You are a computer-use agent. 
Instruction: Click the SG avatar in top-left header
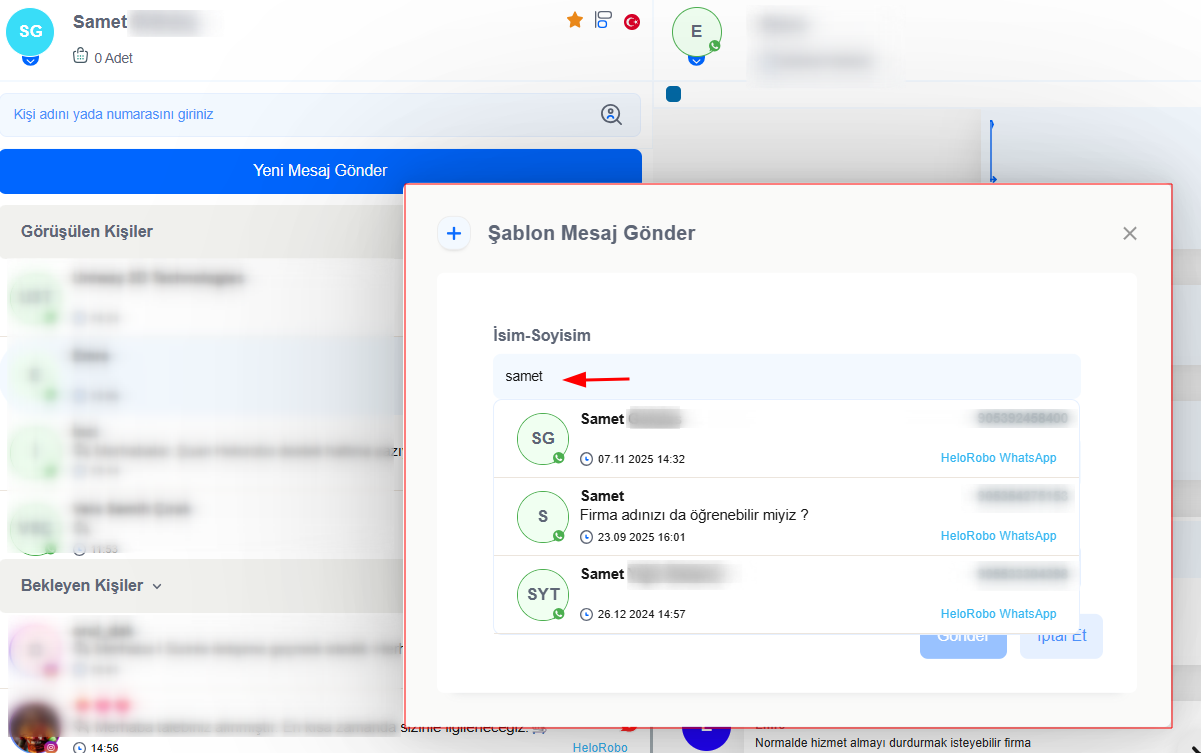pyautogui.click(x=30, y=30)
